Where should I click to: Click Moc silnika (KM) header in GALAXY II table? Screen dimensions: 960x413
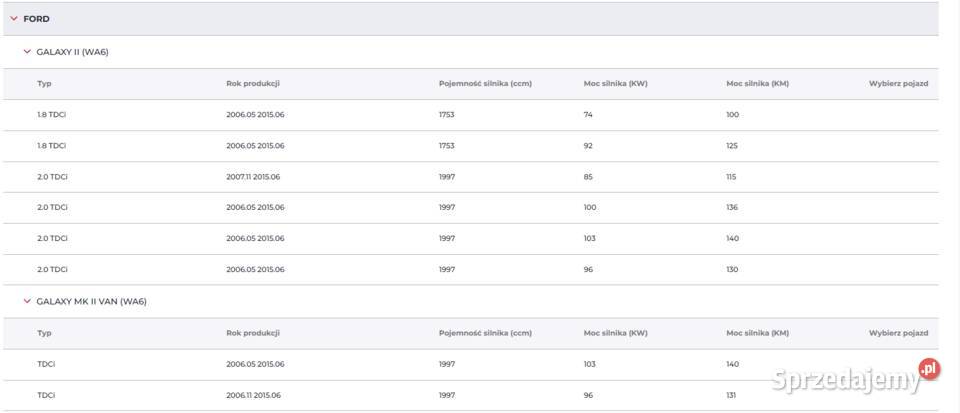(x=757, y=84)
